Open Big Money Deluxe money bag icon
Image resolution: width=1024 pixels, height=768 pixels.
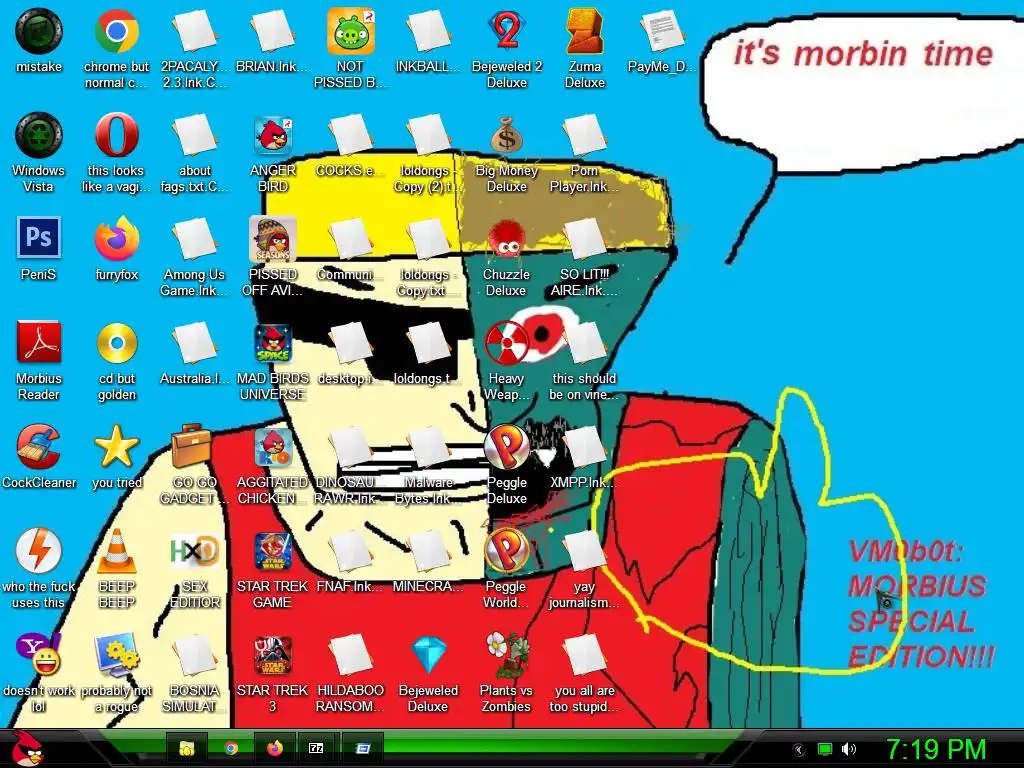click(507, 135)
